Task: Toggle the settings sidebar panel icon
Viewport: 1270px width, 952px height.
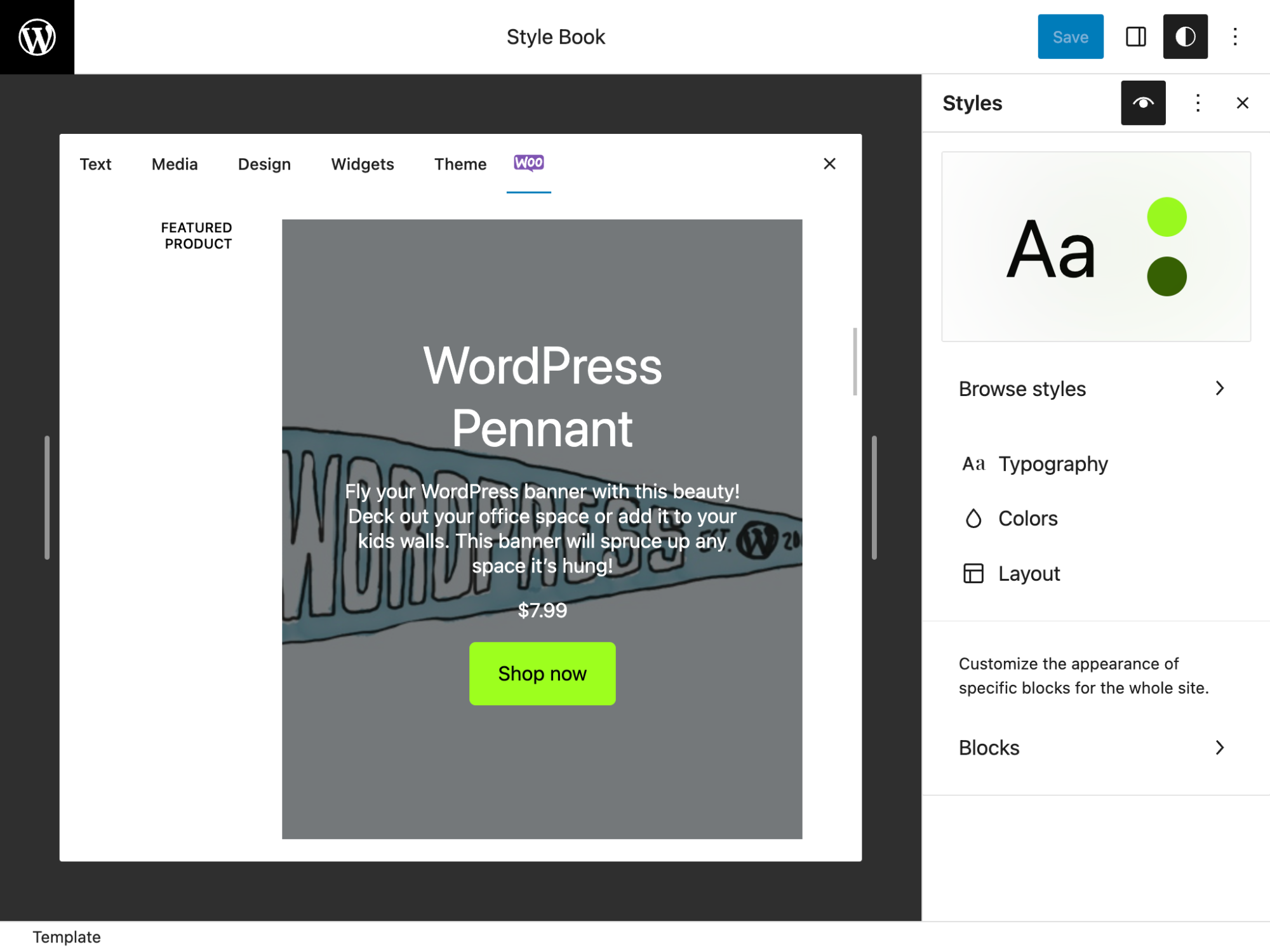Action: click(1135, 37)
